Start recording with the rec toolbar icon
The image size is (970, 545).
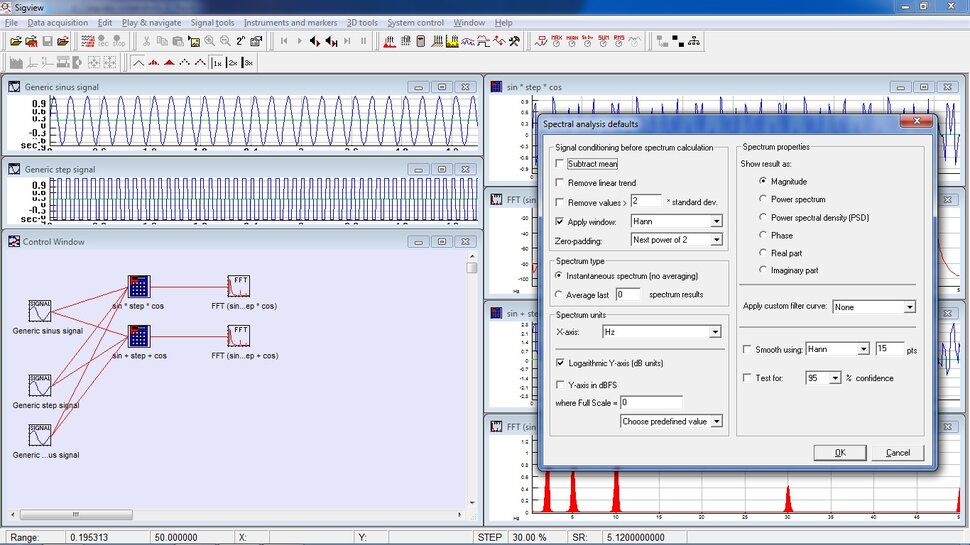click(103, 41)
